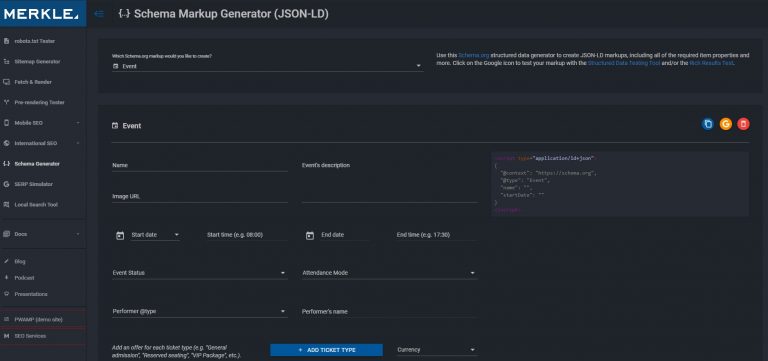
Task: Click the event Name input field
Action: coord(200,166)
